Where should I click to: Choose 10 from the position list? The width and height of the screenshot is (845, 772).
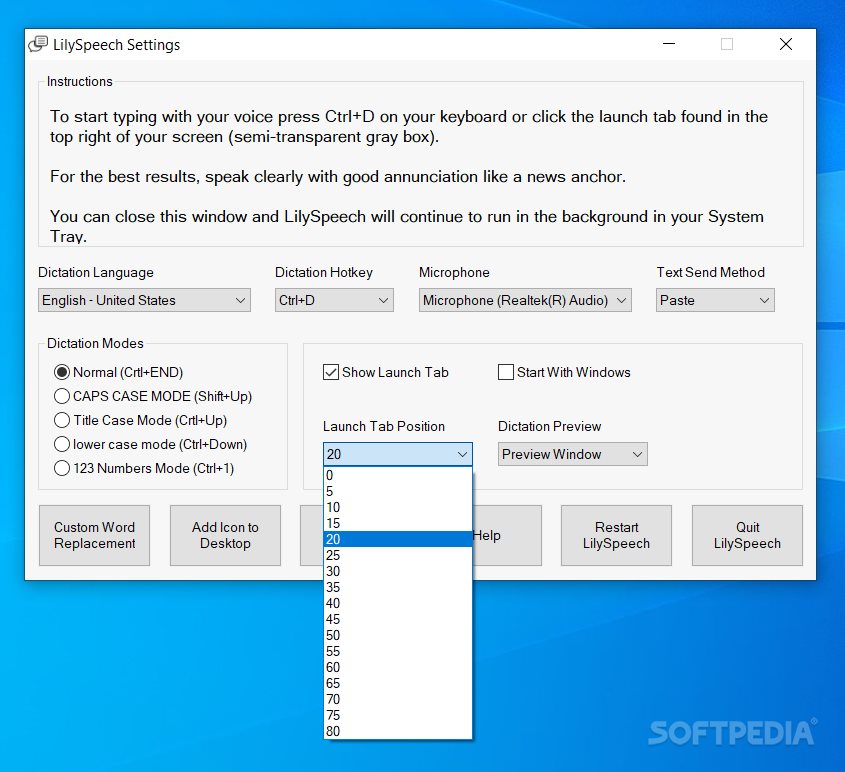(x=398, y=507)
